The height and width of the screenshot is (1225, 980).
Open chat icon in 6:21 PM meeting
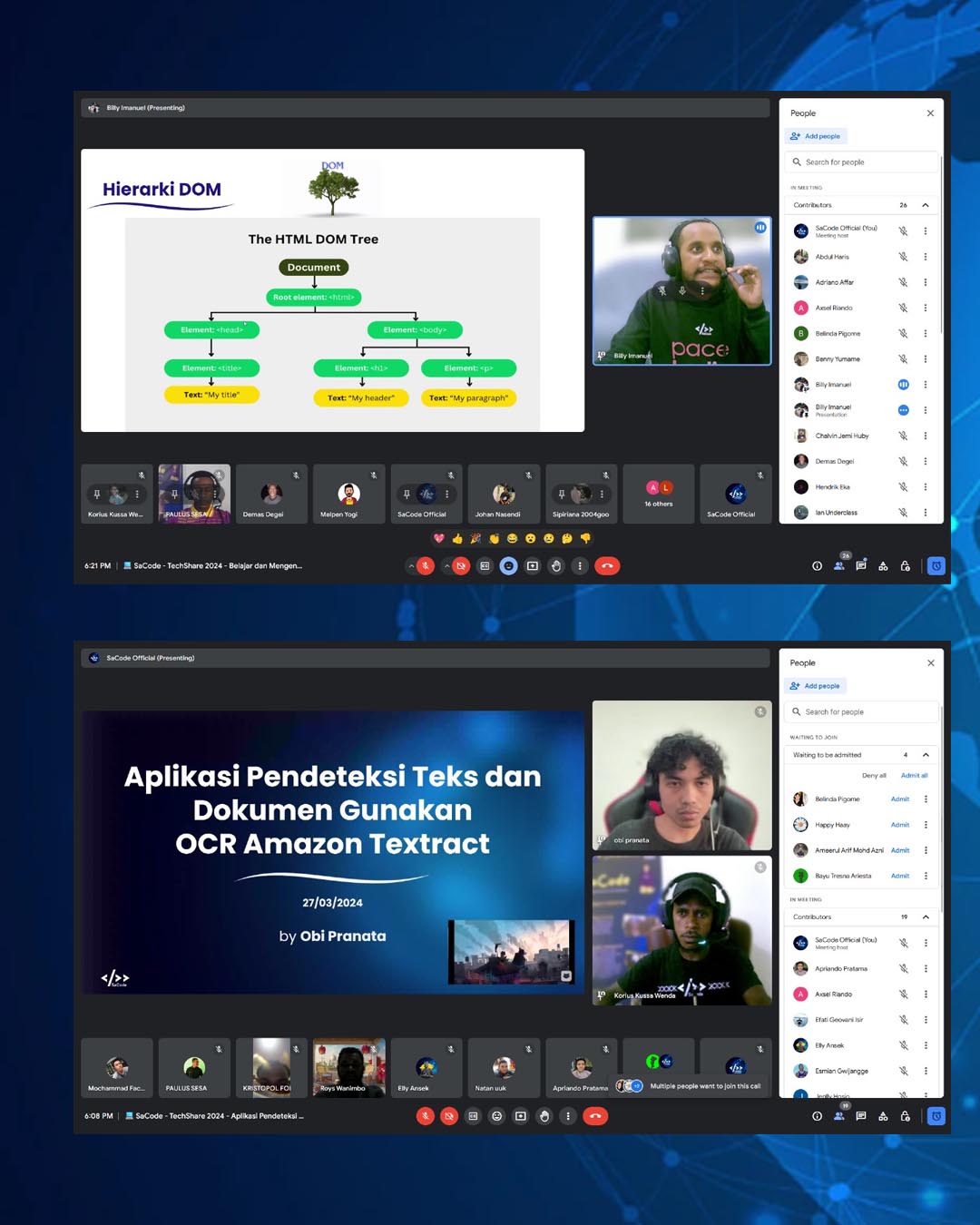point(860,566)
